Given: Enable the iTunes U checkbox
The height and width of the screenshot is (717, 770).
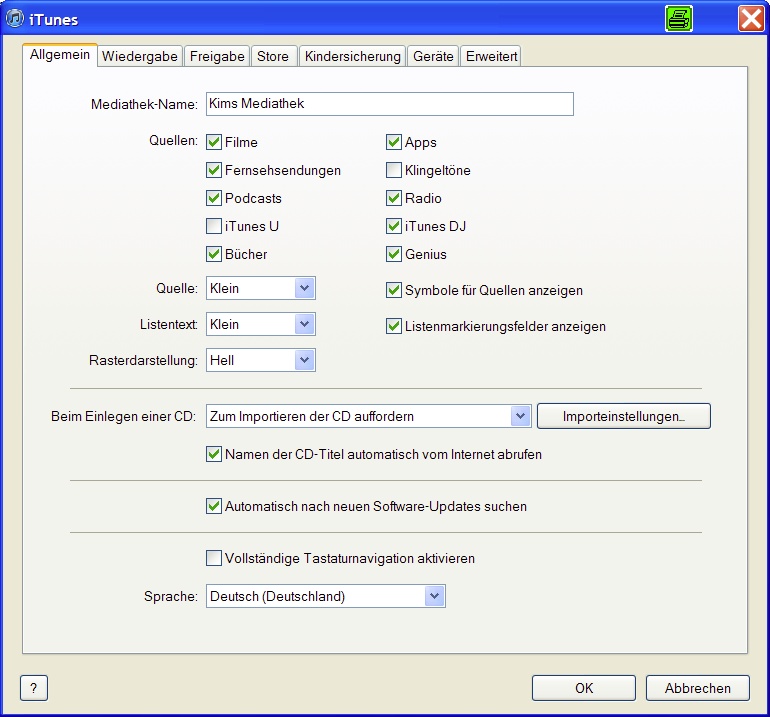Looking at the screenshot, I should coord(214,227).
